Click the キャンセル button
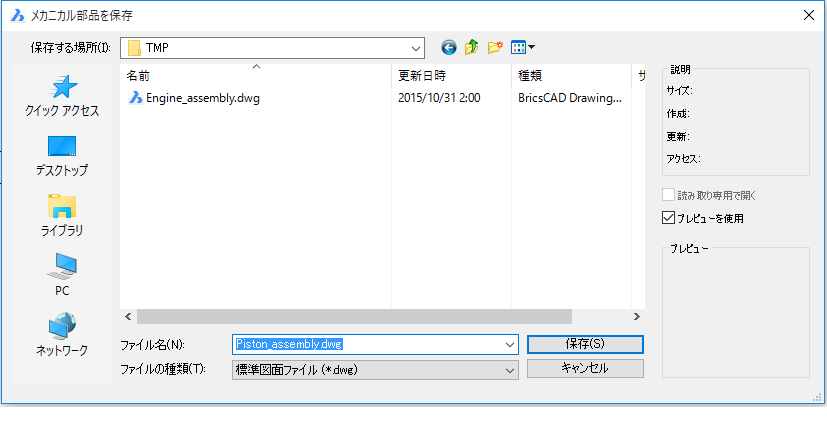 pyautogui.click(x=585, y=368)
